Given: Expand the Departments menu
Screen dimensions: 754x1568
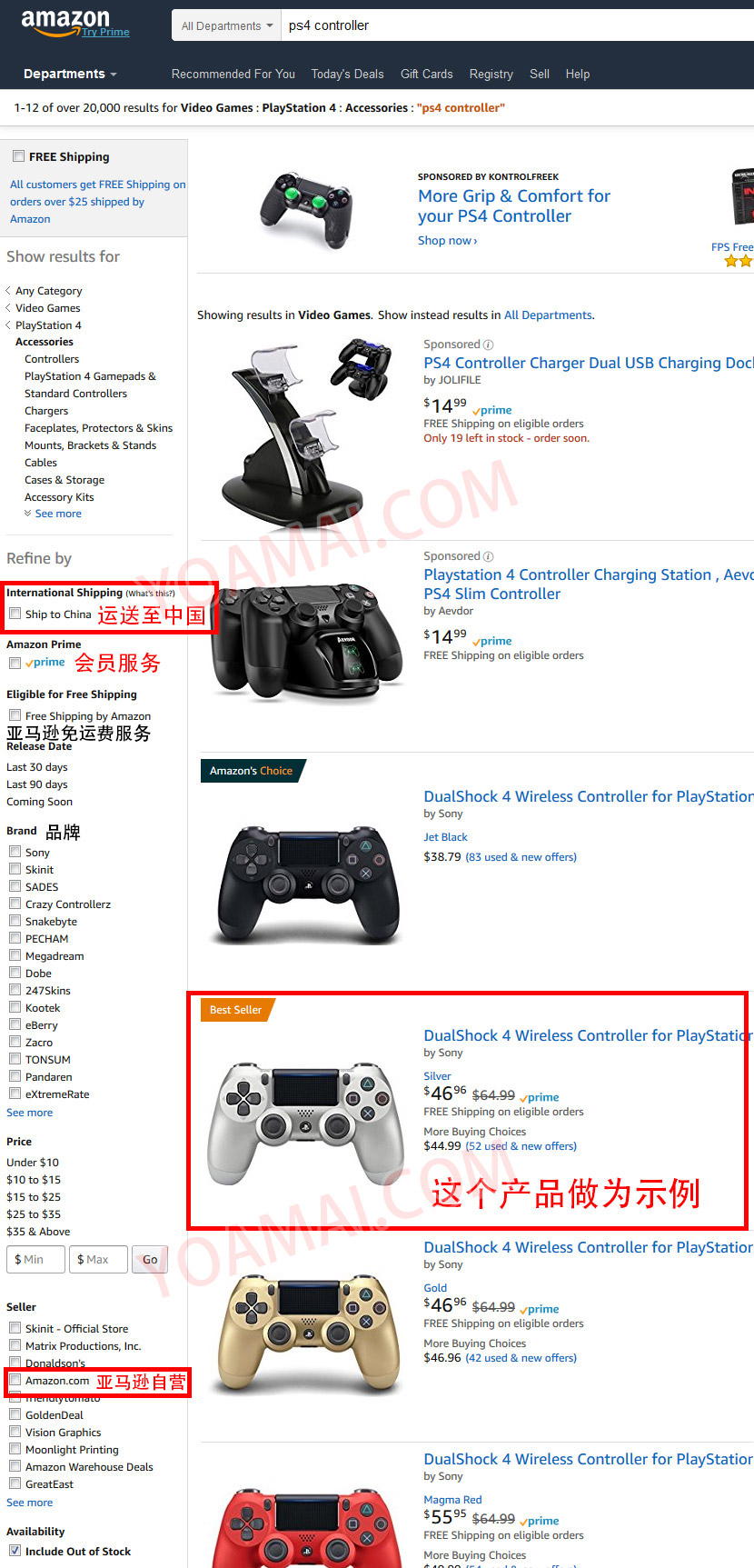Looking at the screenshot, I should tap(70, 74).
